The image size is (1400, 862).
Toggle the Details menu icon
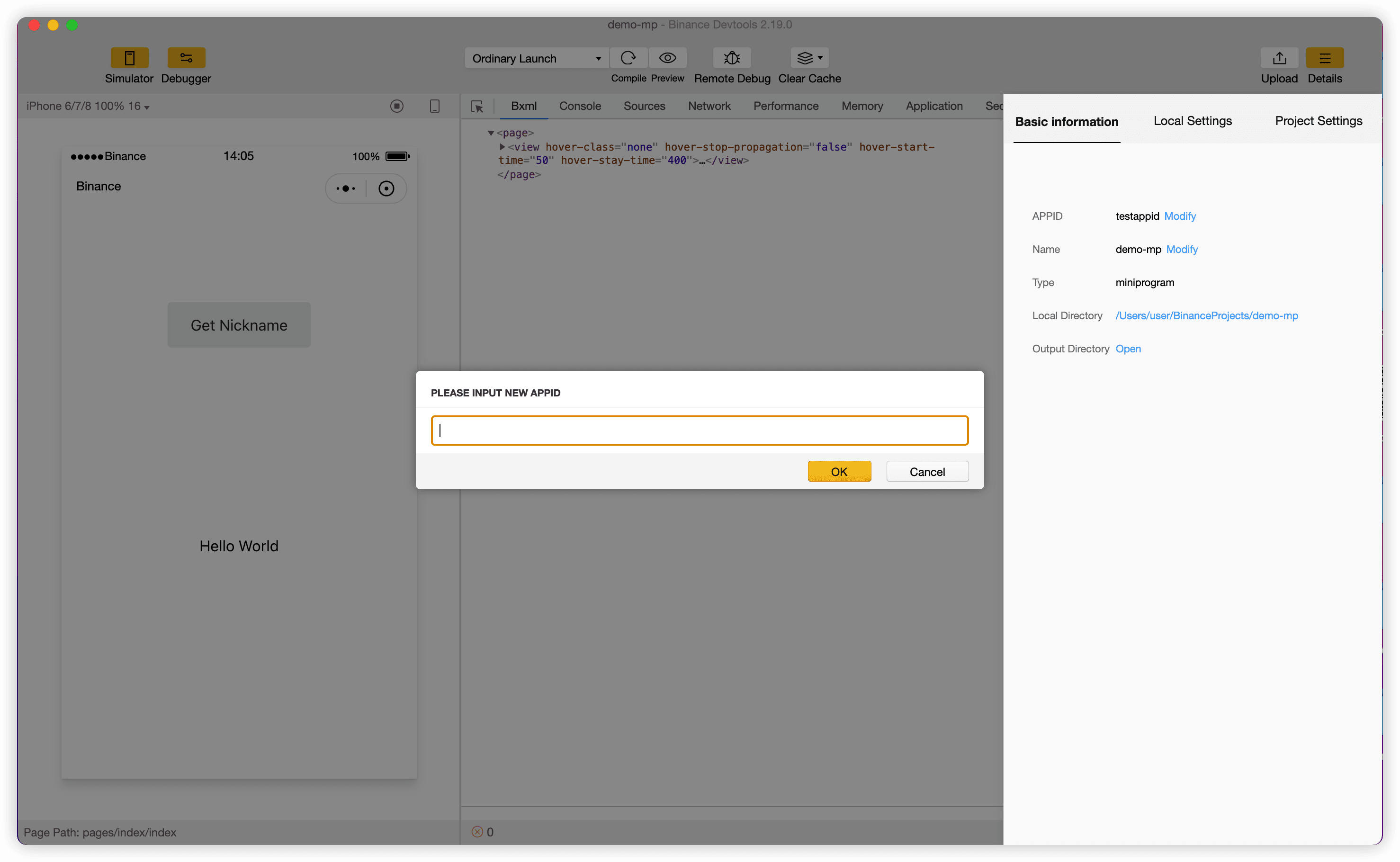tap(1325, 58)
